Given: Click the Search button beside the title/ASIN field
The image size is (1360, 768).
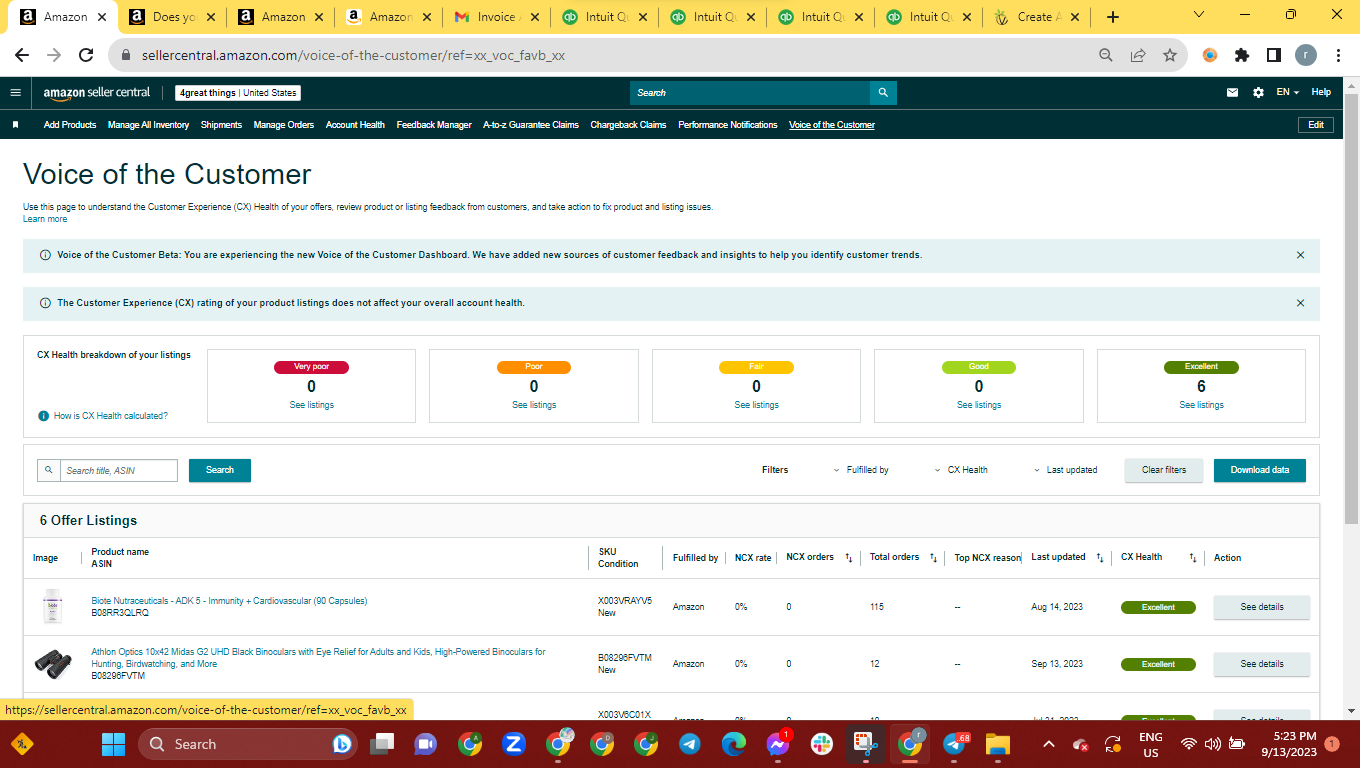Looking at the screenshot, I should coord(220,470).
